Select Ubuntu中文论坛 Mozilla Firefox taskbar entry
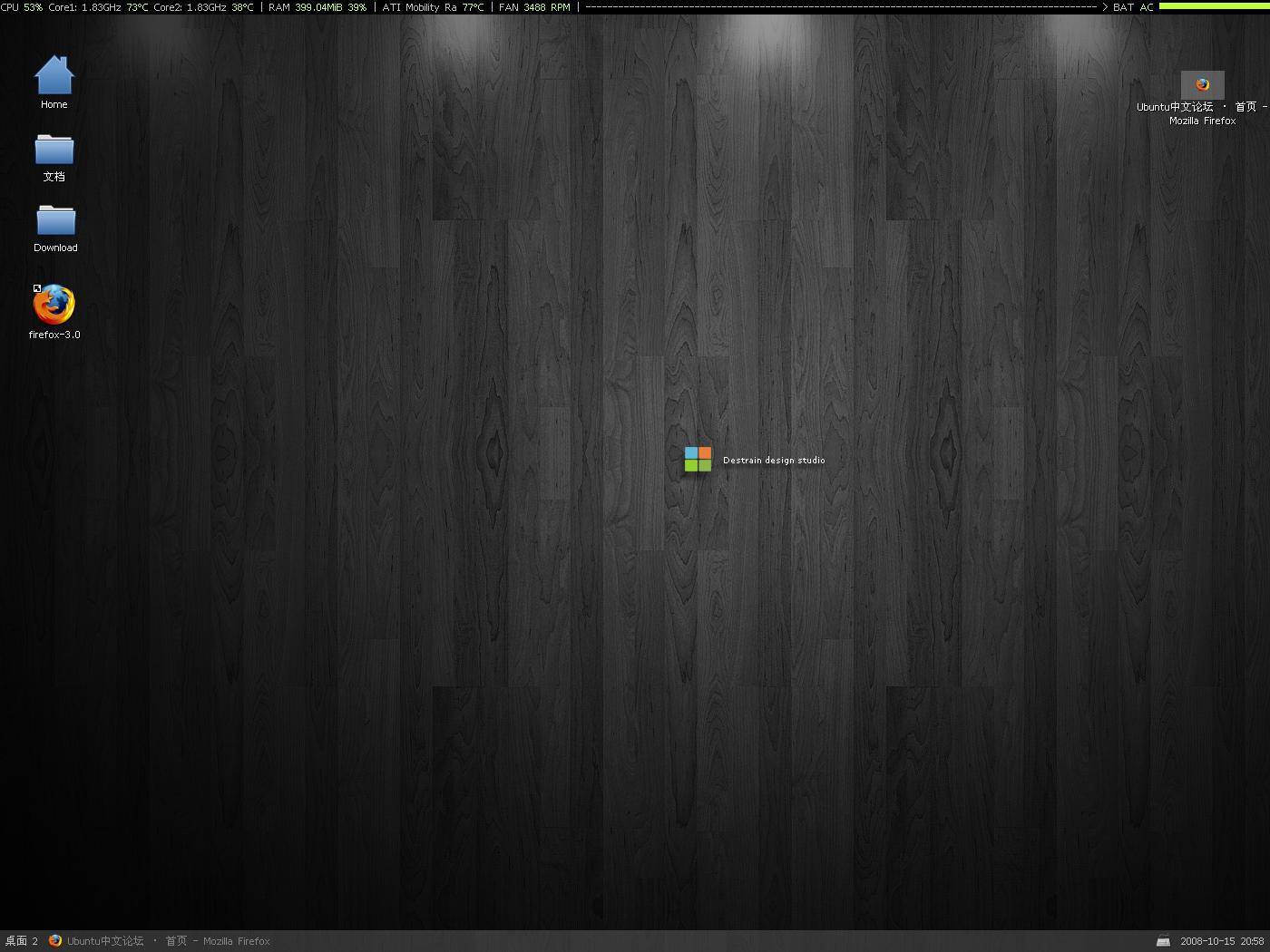The width and height of the screenshot is (1270, 952). click(x=160, y=941)
